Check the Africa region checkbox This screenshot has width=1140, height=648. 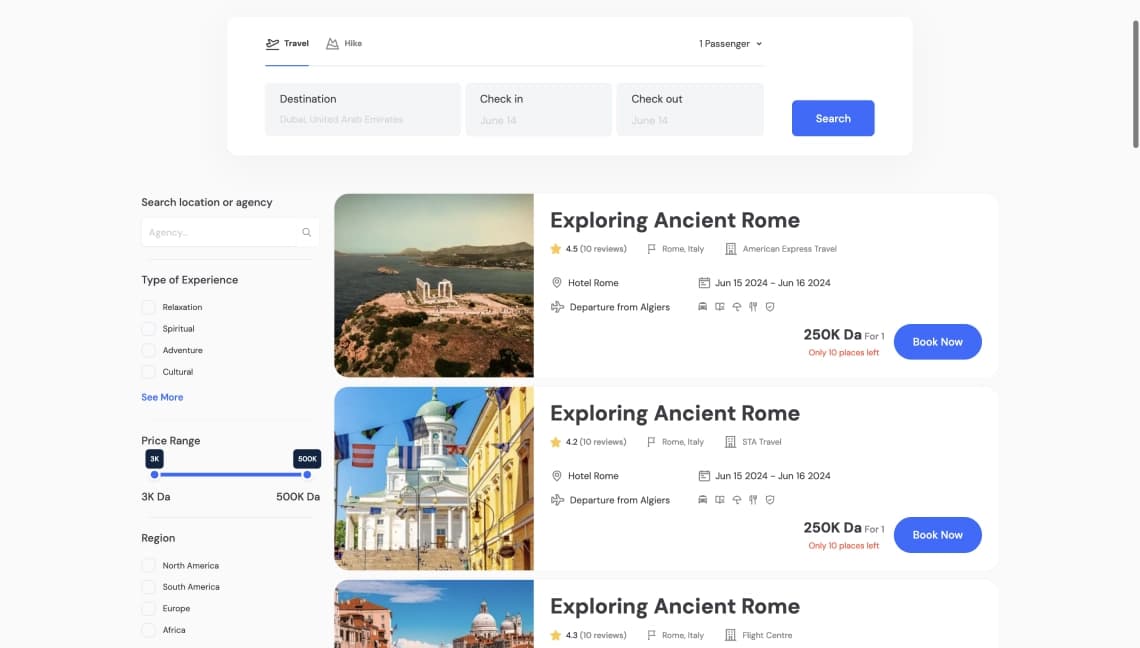point(148,630)
